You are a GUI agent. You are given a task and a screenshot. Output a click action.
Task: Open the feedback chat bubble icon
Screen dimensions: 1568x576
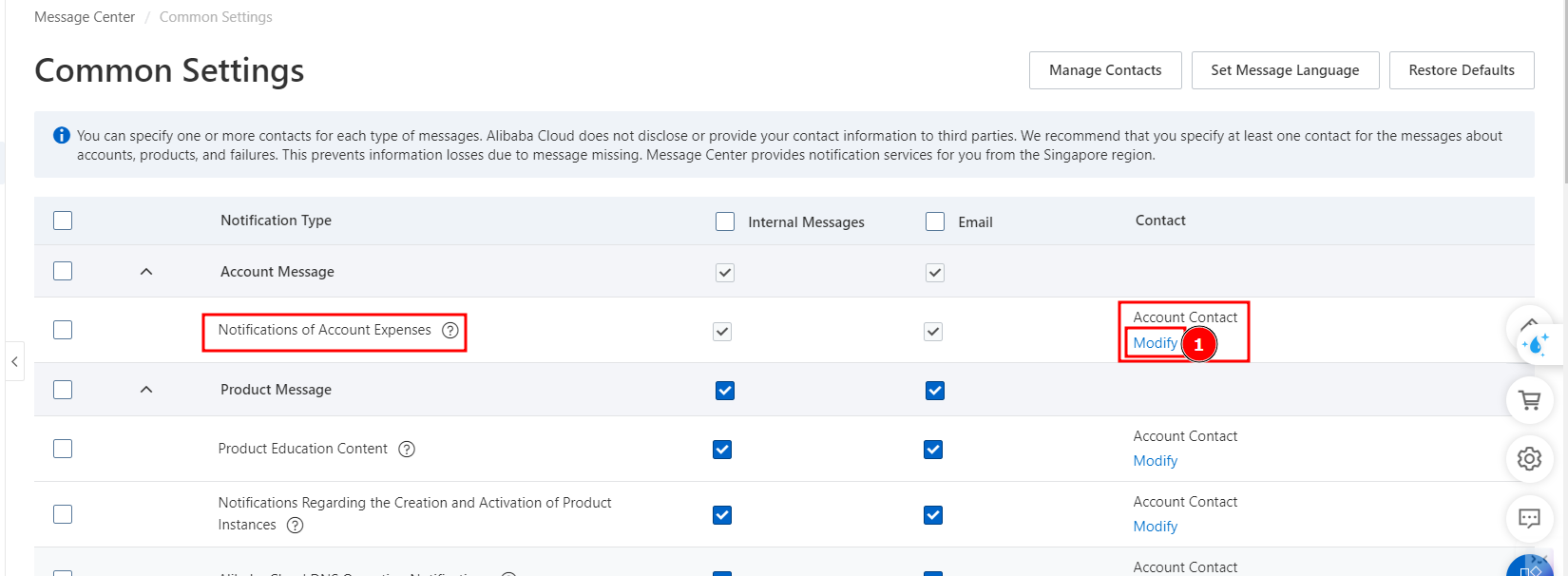click(1529, 518)
